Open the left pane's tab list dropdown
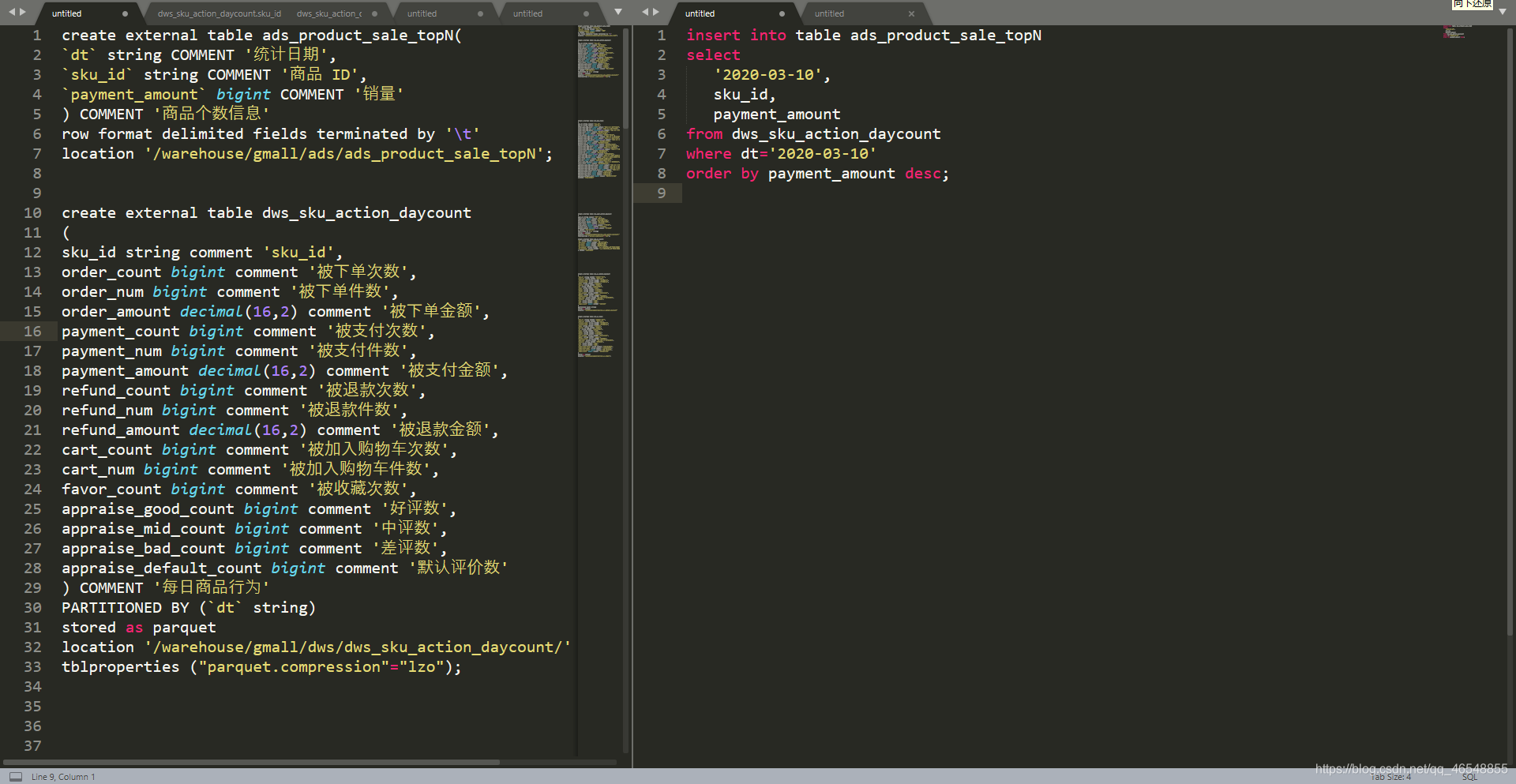This screenshot has height=784, width=1516. coord(618,12)
